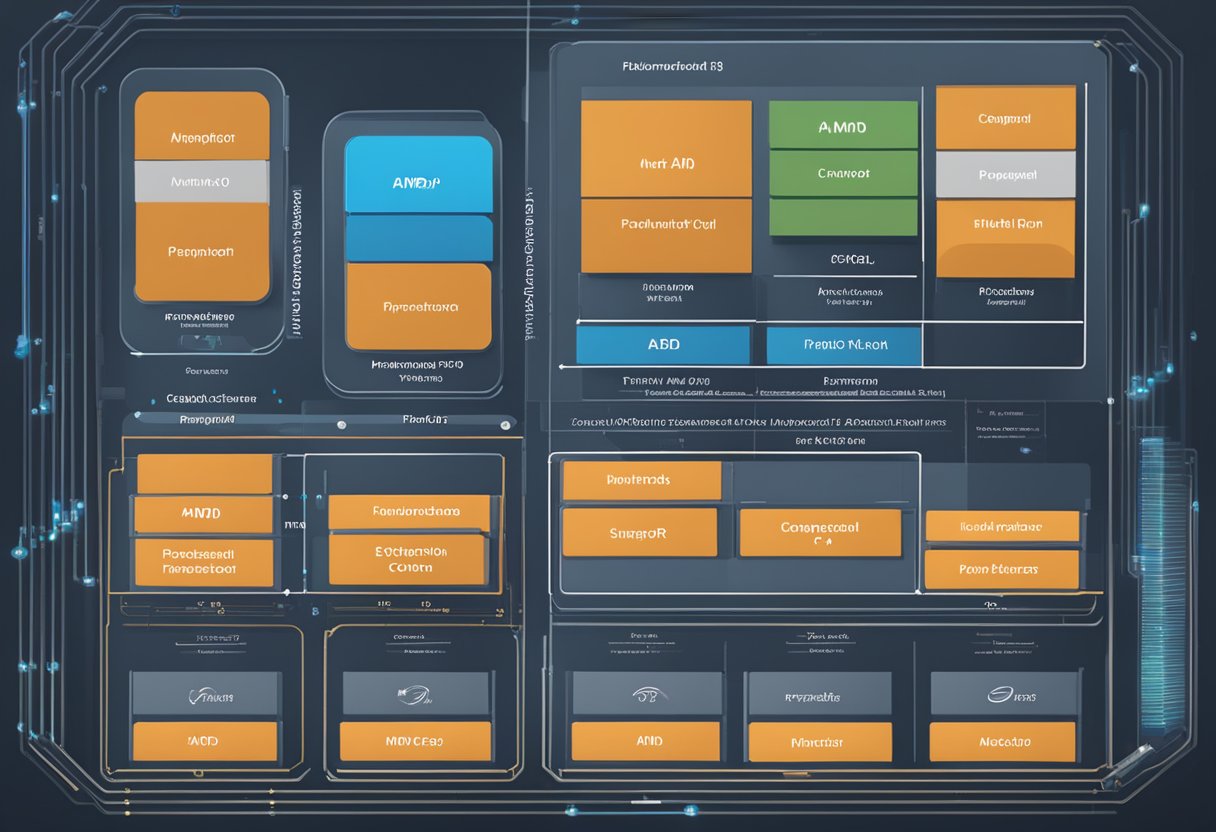This screenshot has width=1216, height=832.
Task: Click the orange Poon Etearas button
Action: click(1001, 569)
